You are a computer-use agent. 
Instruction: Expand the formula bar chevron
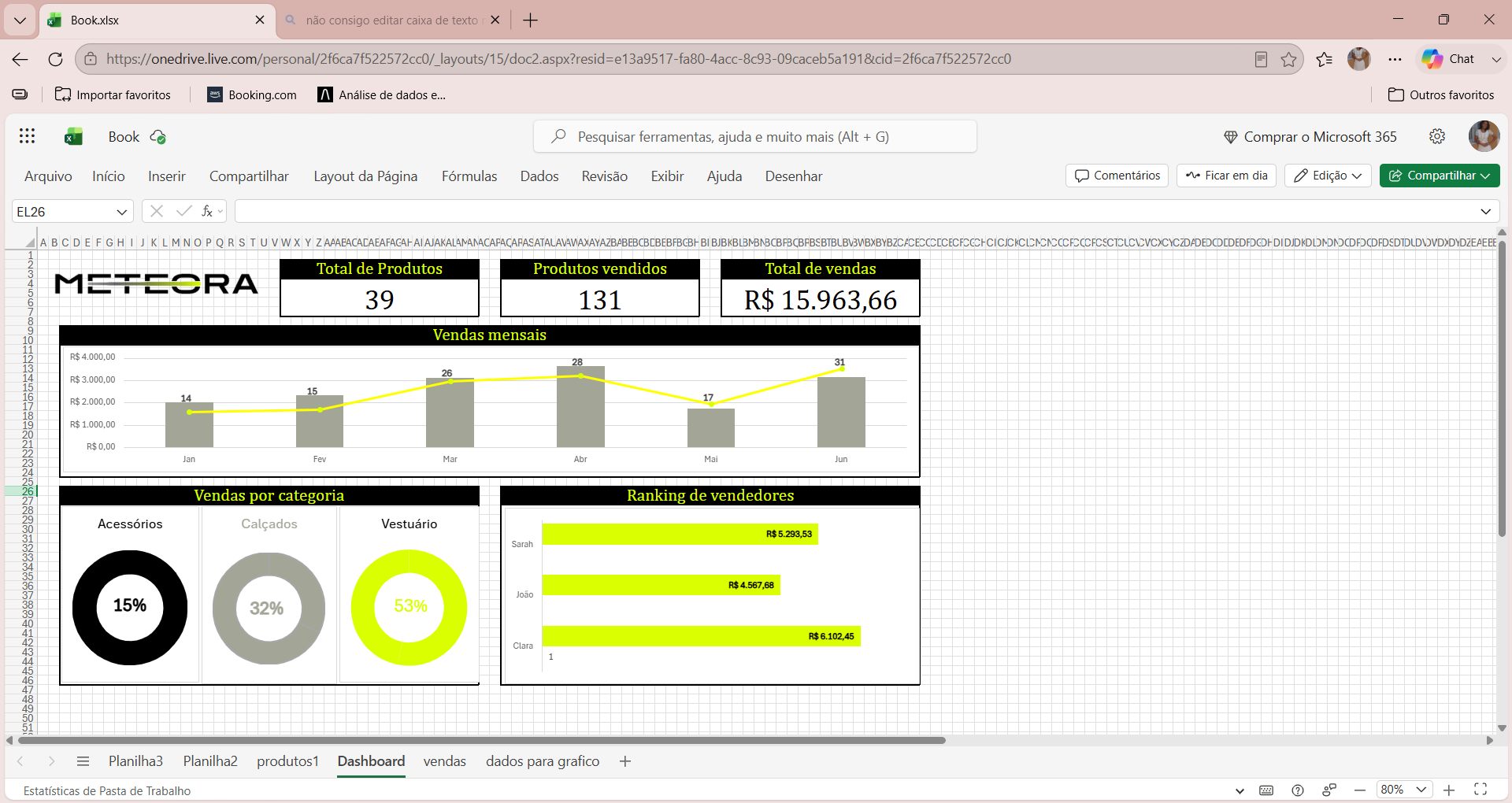coord(1486,211)
